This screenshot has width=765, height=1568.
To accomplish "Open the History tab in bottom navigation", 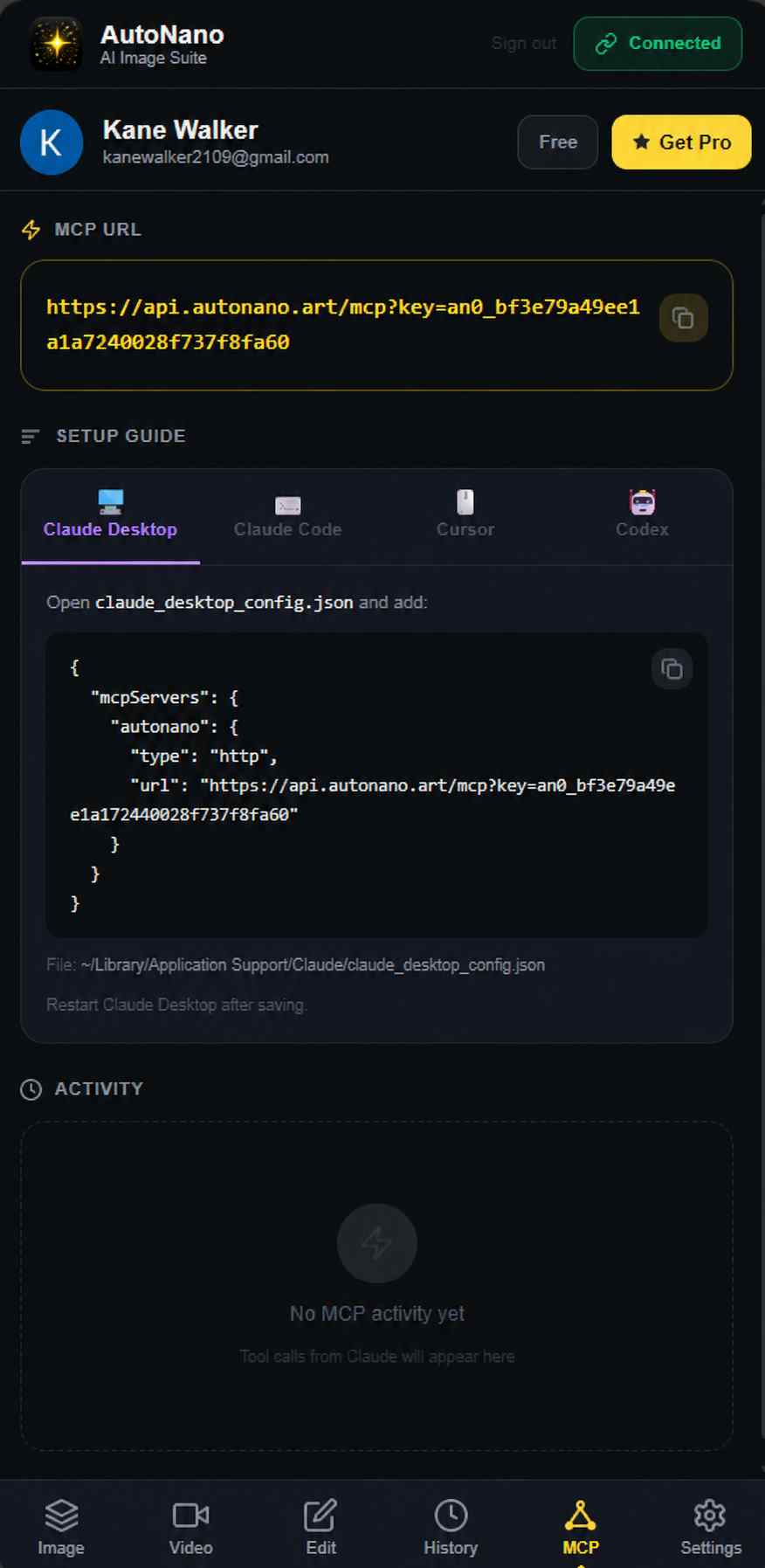I will [451, 1527].
